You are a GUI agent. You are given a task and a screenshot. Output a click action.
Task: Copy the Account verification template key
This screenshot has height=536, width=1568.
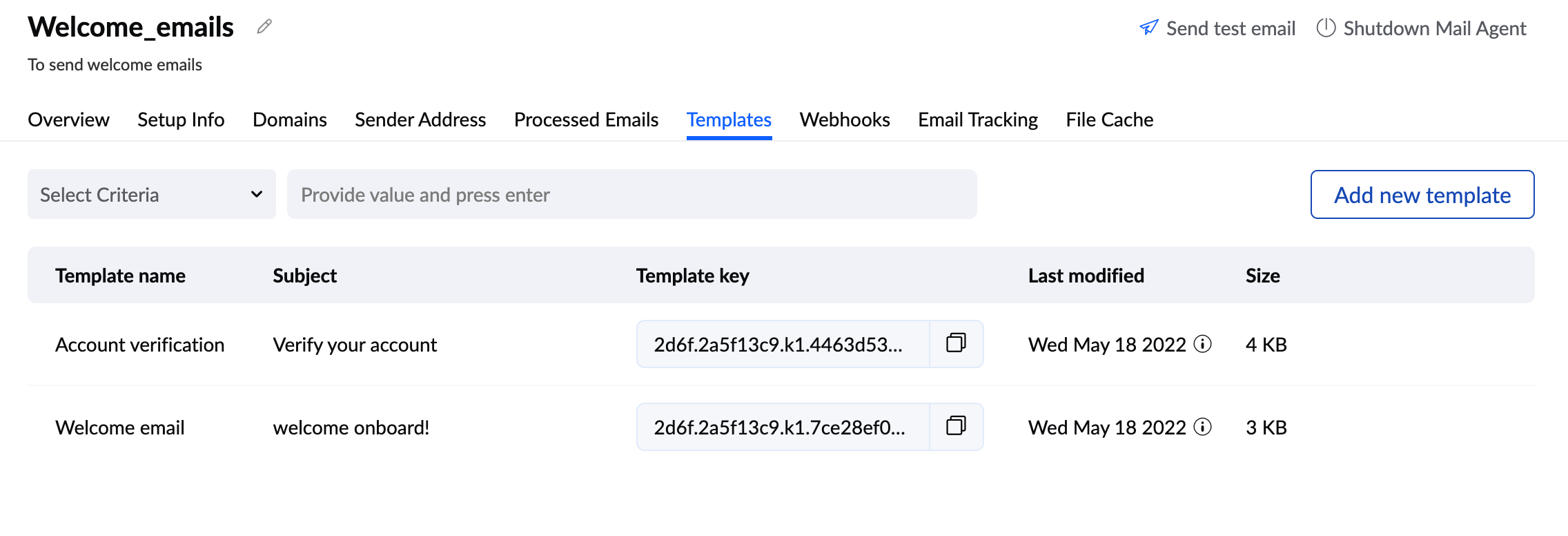point(957,344)
